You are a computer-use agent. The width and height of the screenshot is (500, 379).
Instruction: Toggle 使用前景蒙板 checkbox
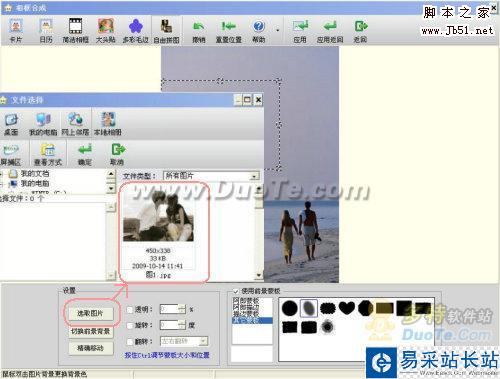point(236,291)
